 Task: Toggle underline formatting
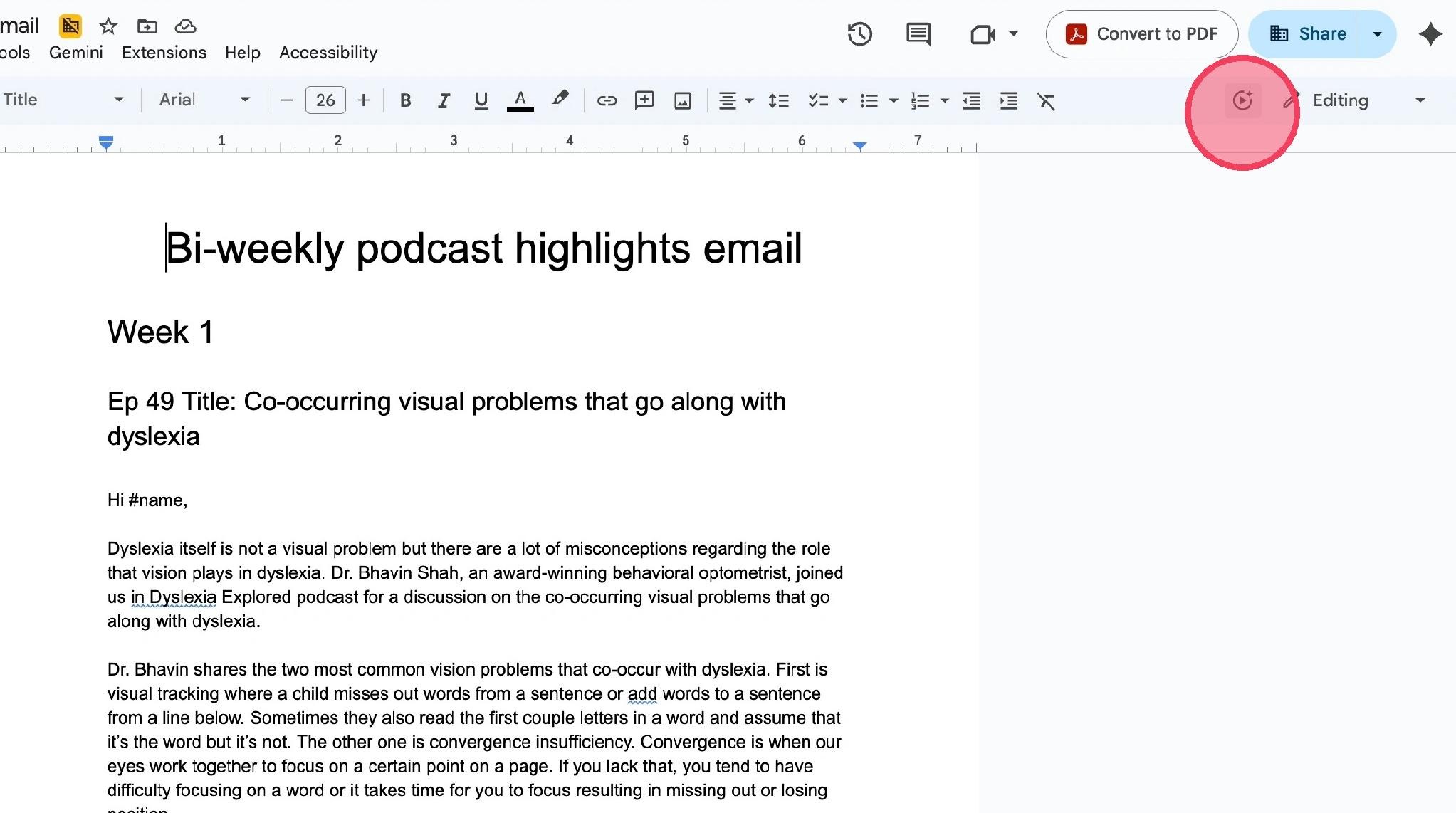tap(481, 100)
